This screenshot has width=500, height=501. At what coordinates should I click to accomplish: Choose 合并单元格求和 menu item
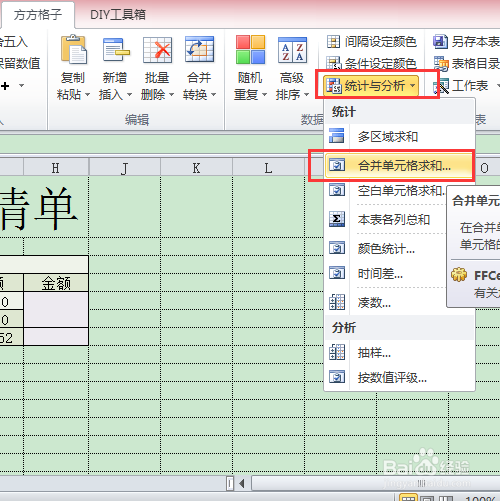[x=399, y=165]
